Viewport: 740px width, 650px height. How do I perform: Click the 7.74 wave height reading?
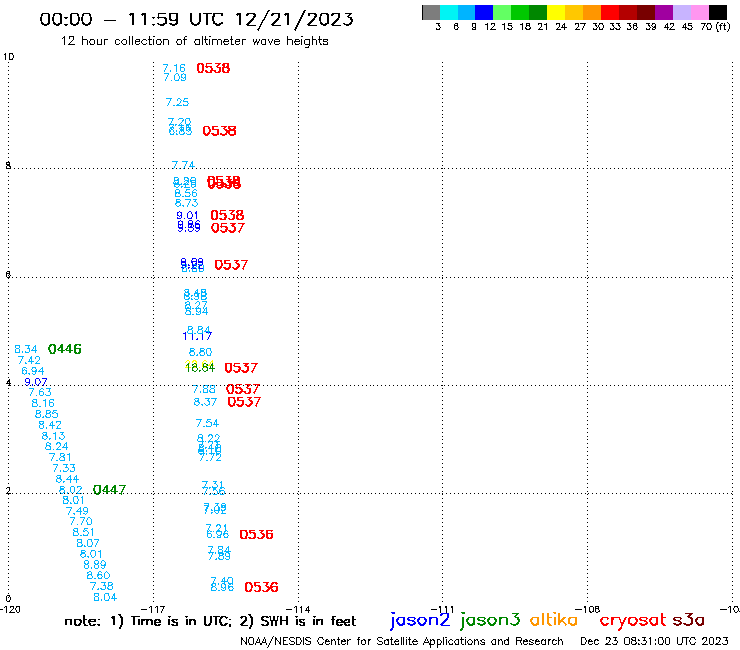pos(183,165)
